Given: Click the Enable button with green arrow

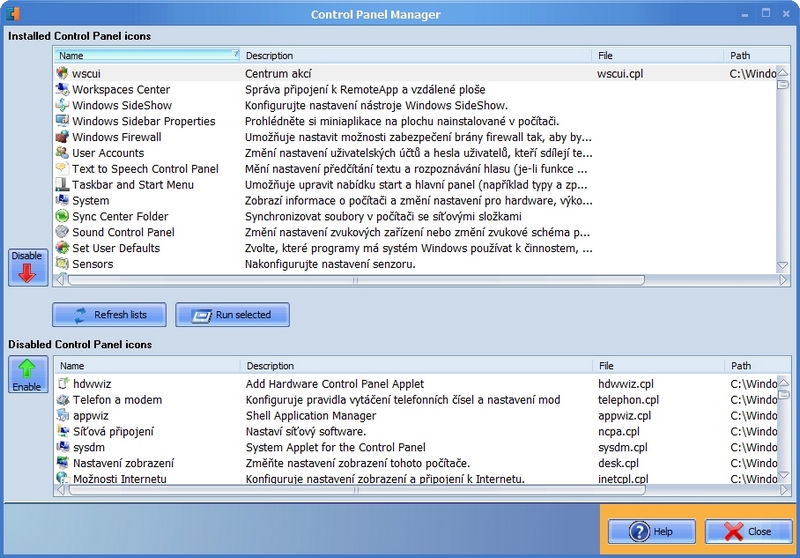Looking at the screenshot, I should click(28, 374).
